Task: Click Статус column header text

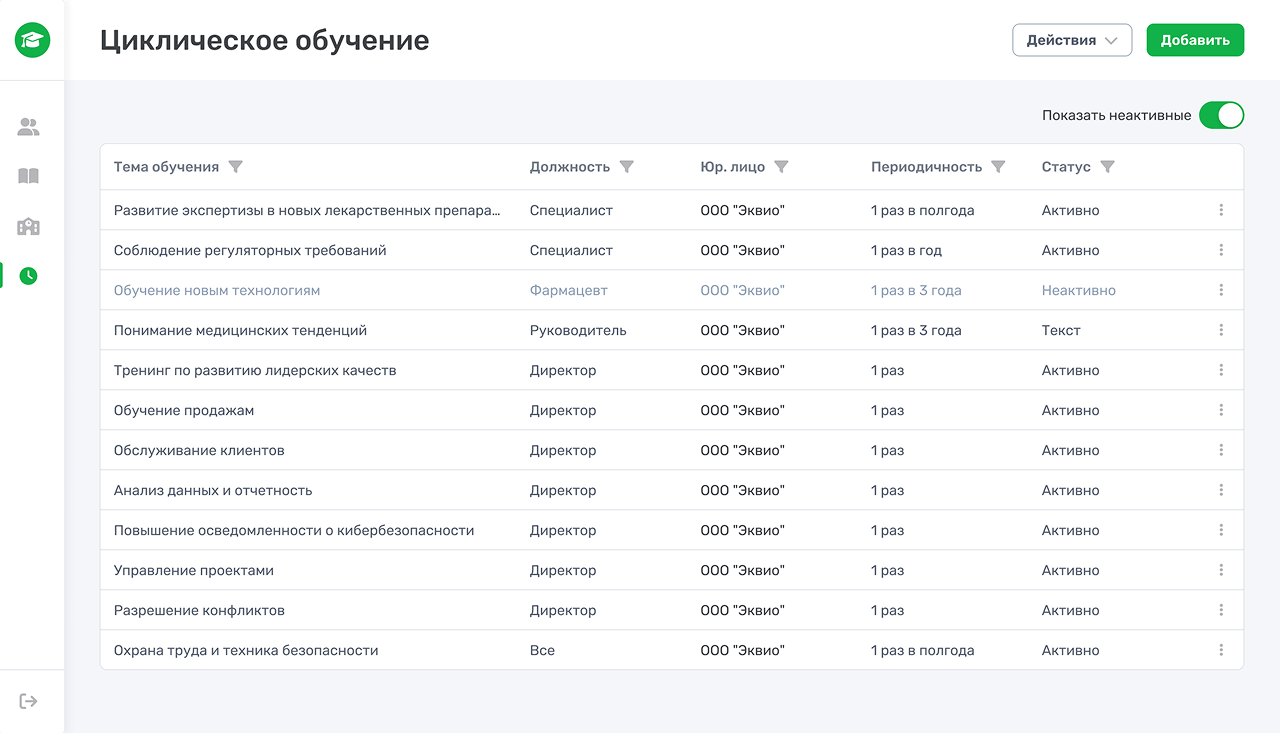Action: click(1066, 167)
